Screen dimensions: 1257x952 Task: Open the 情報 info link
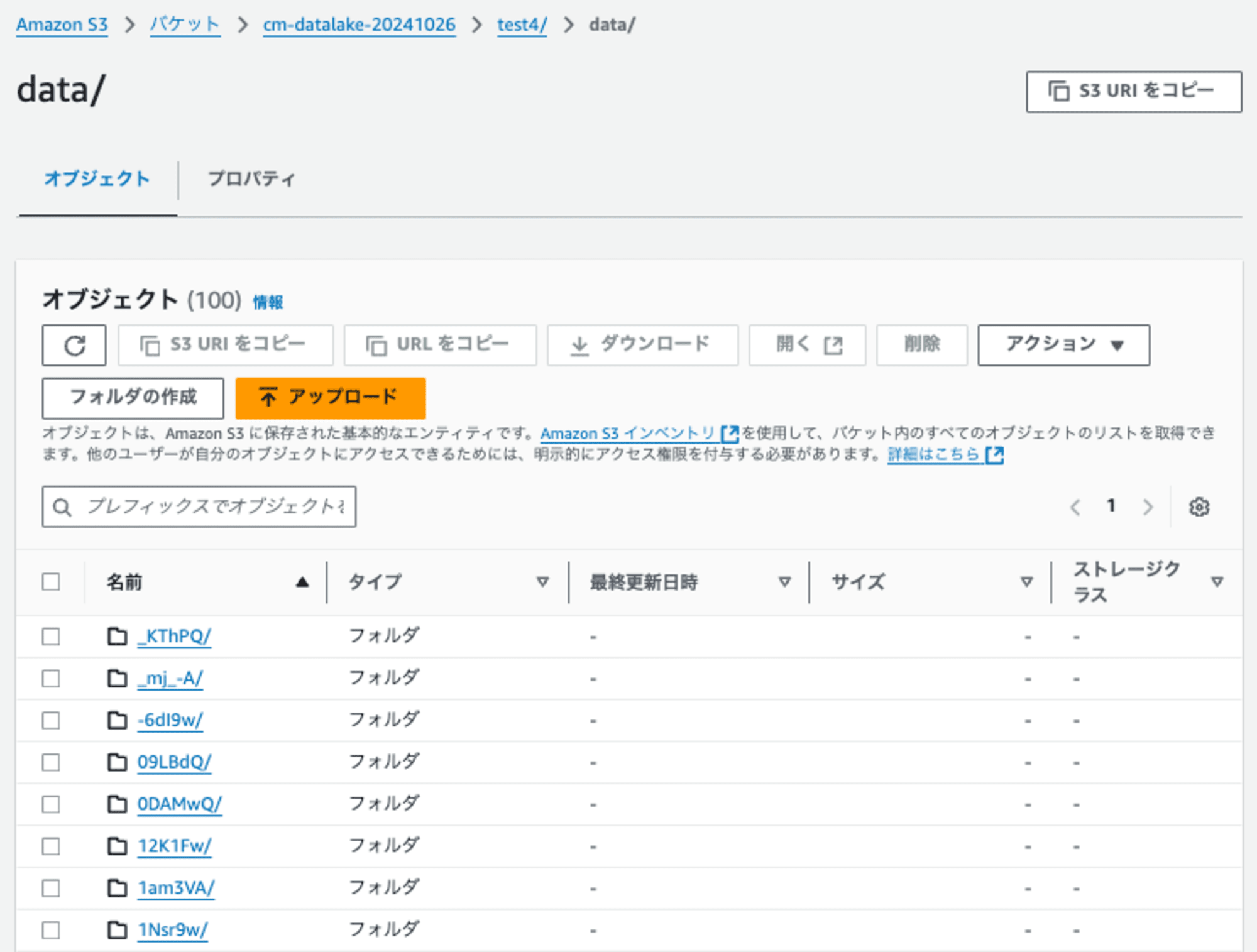pyautogui.click(x=268, y=303)
